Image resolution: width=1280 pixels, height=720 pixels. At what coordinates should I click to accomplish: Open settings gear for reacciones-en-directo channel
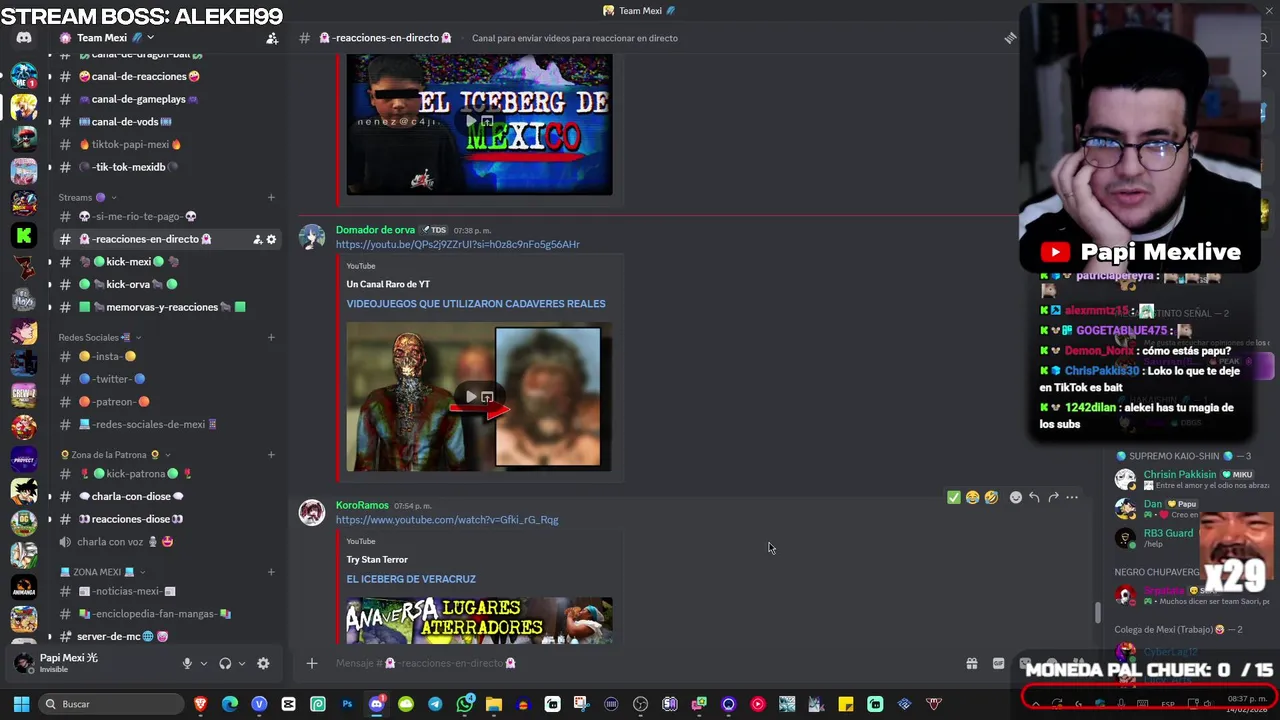coord(271,239)
